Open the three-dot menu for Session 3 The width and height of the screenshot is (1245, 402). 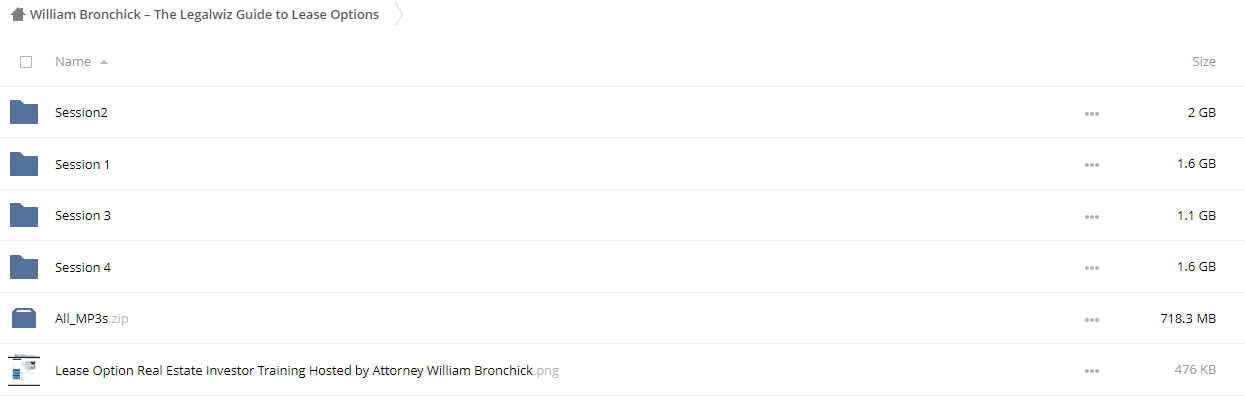[x=1091, y=217]
